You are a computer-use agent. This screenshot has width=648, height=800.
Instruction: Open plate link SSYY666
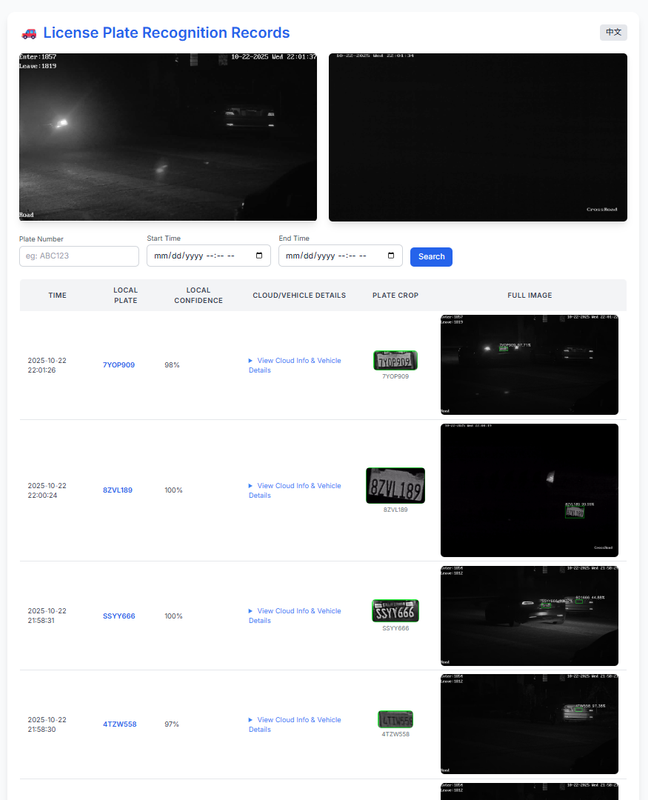119,616
